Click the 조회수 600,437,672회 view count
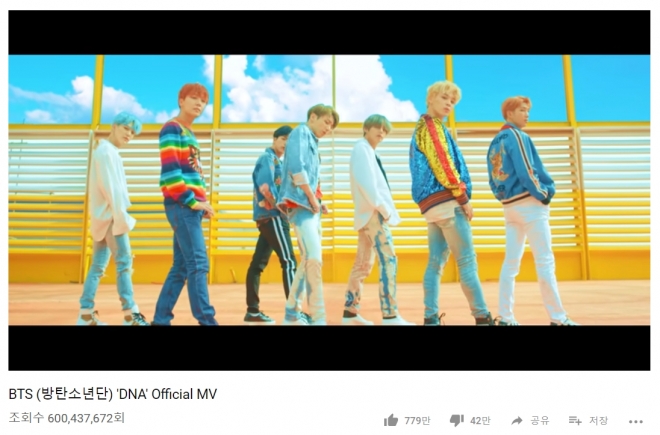 (67, 418)
